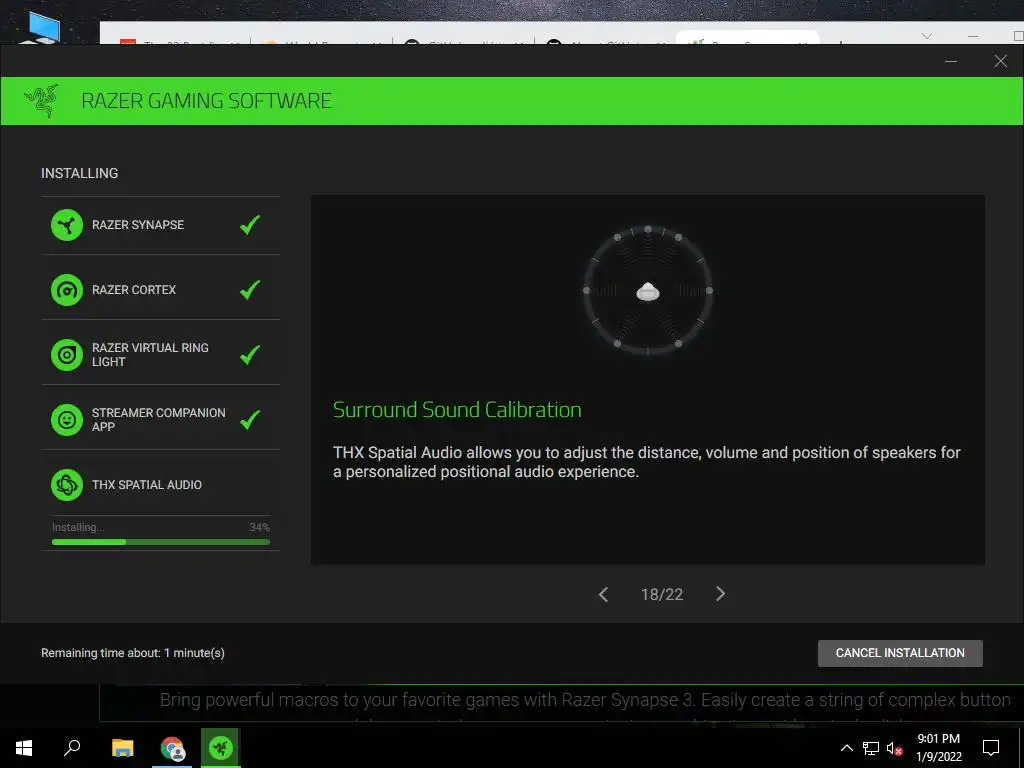Click the Razer Virtual Ring Light icon
The height and width of the screenshot is (768, 1024).
point(67,355)
